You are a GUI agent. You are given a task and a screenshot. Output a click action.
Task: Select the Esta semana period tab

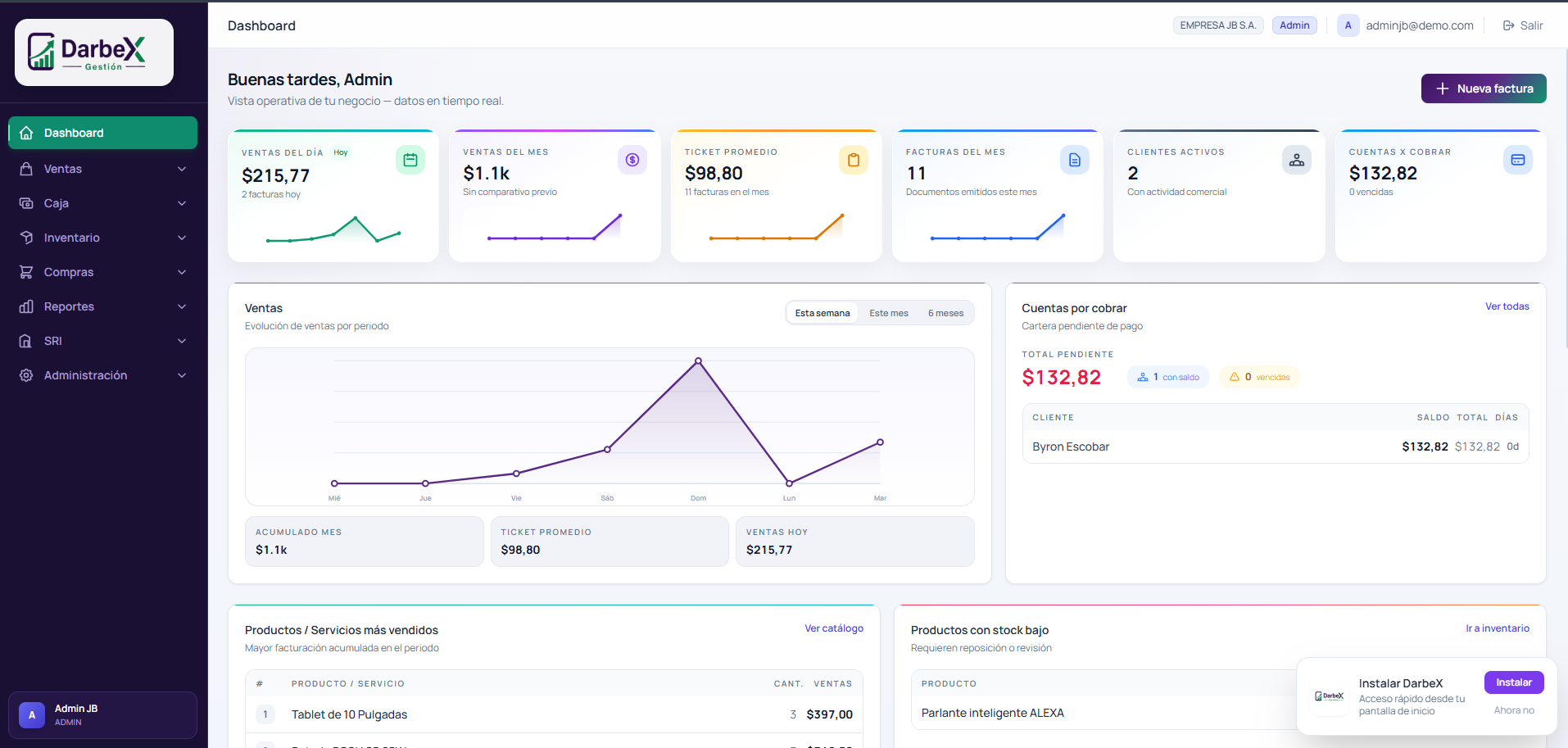[823, 313]
